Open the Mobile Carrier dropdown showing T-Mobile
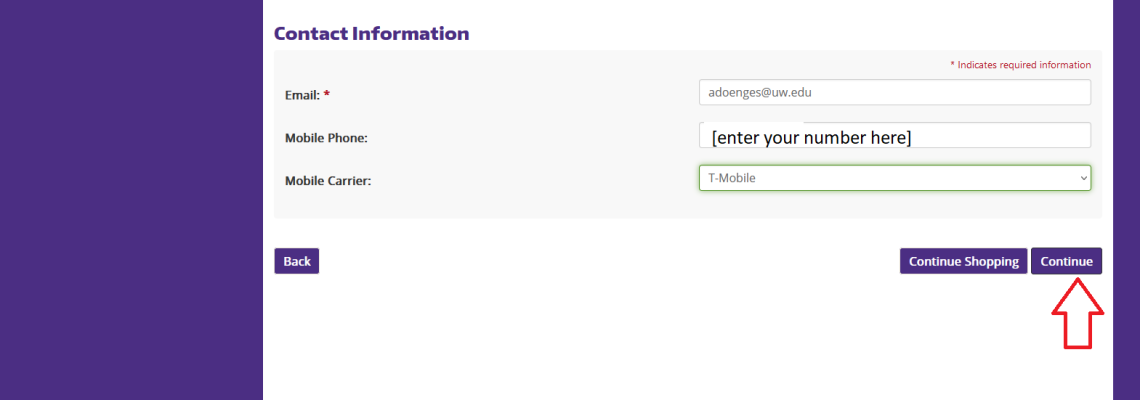1140x400 pixels. pyautogui.click(x=894, y=177)
